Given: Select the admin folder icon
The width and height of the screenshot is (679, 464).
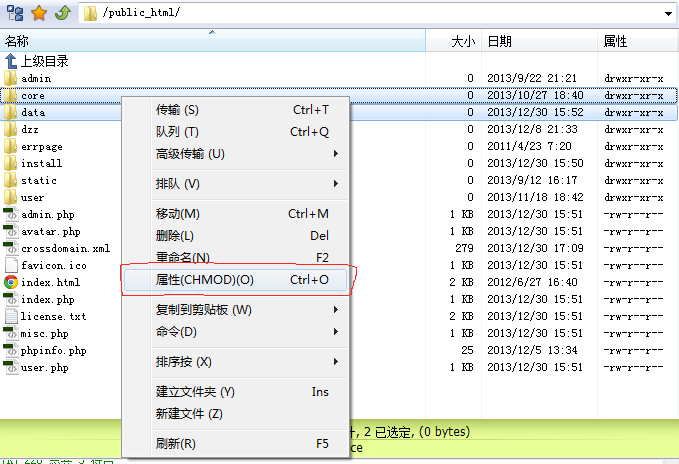Looking at the screenshot, I should (10, 78).
